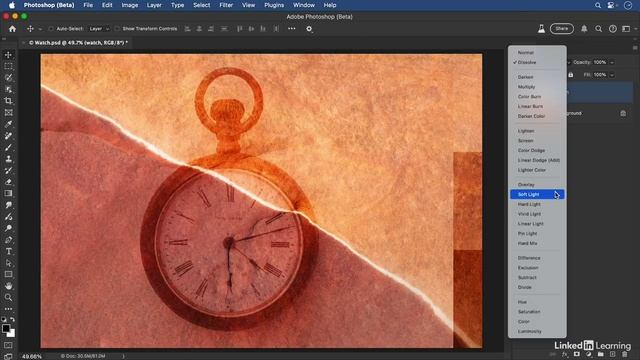Open the Opacity slider dropdown arrow

coord(611,62)
